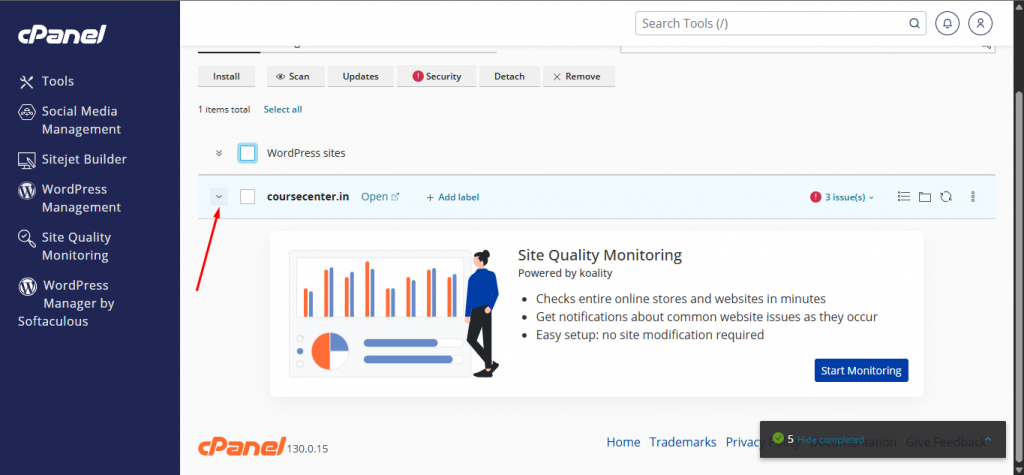This screenshot has height=475, width=1024.
Task: Open the file manager folder icon
Action: 925,197
